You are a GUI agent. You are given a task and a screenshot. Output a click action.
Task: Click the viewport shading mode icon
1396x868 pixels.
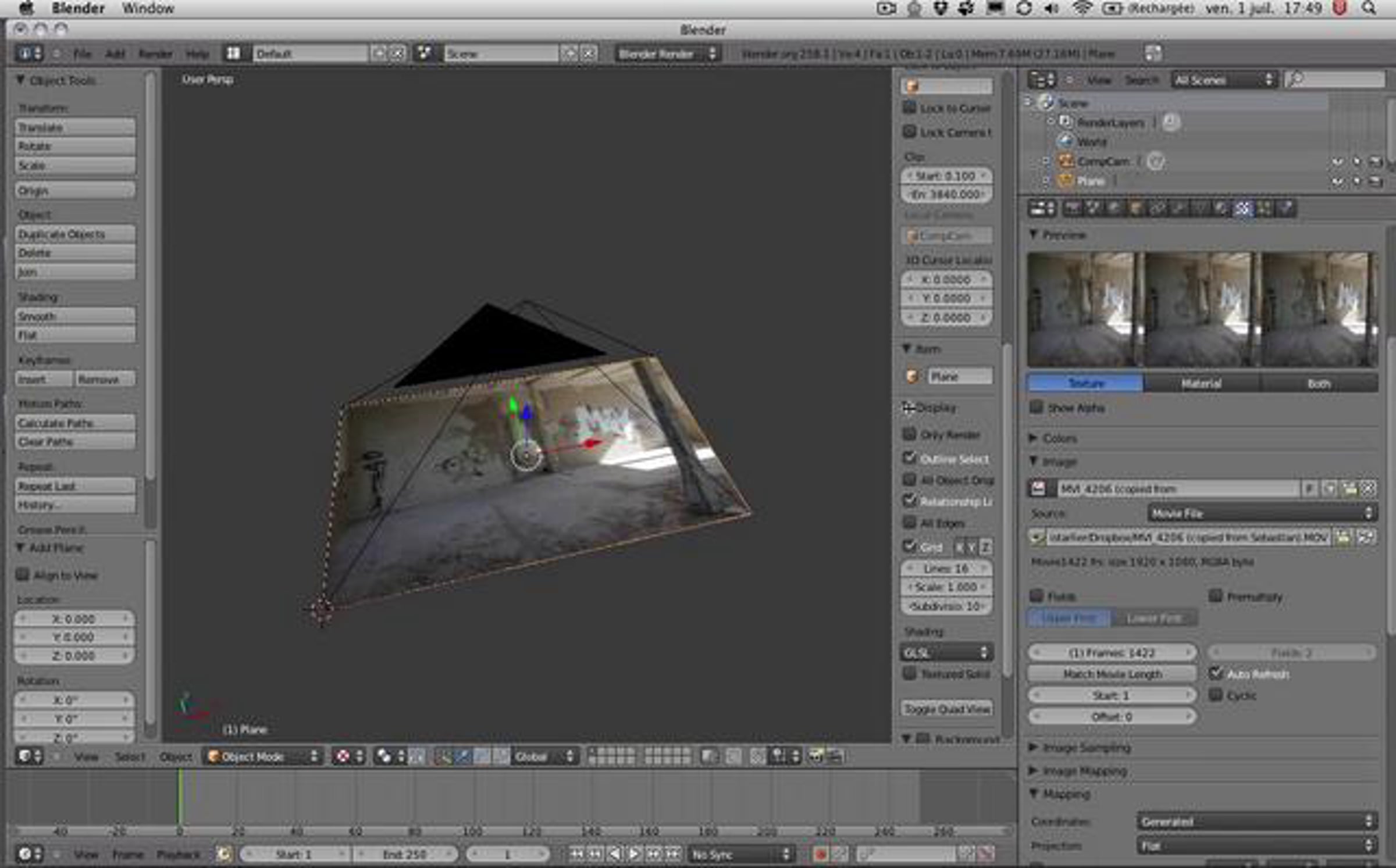(343, 756)
